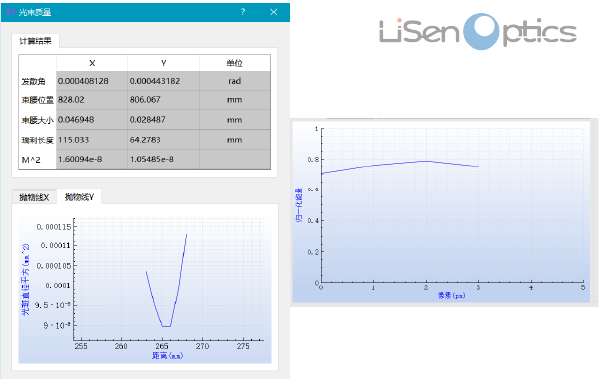Click the parabola curve minimum in plot
The height and width of the screenshot is (381, 600).
coord(166,326)
